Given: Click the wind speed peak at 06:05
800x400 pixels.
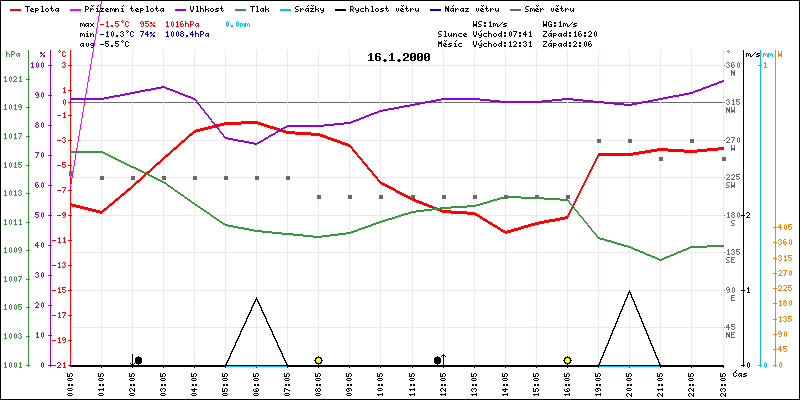Looking at the screenshot, I should 256,298.
